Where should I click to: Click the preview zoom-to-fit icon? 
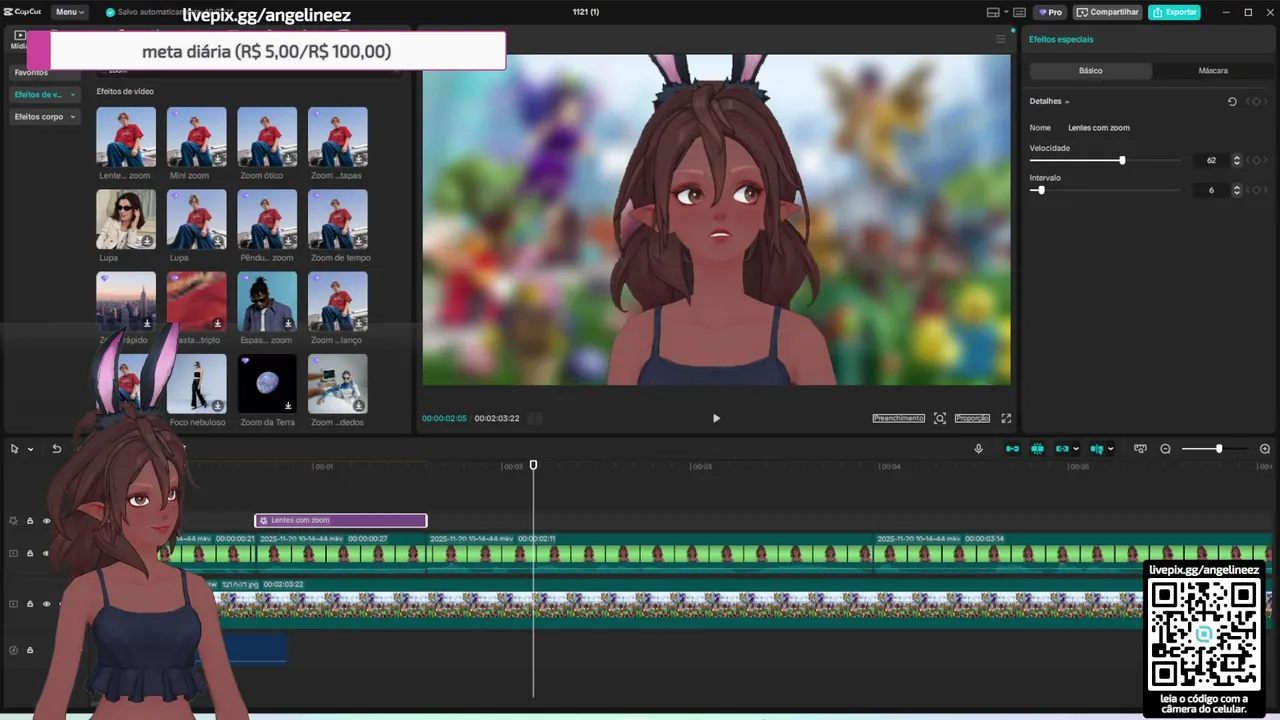[940, 418]
